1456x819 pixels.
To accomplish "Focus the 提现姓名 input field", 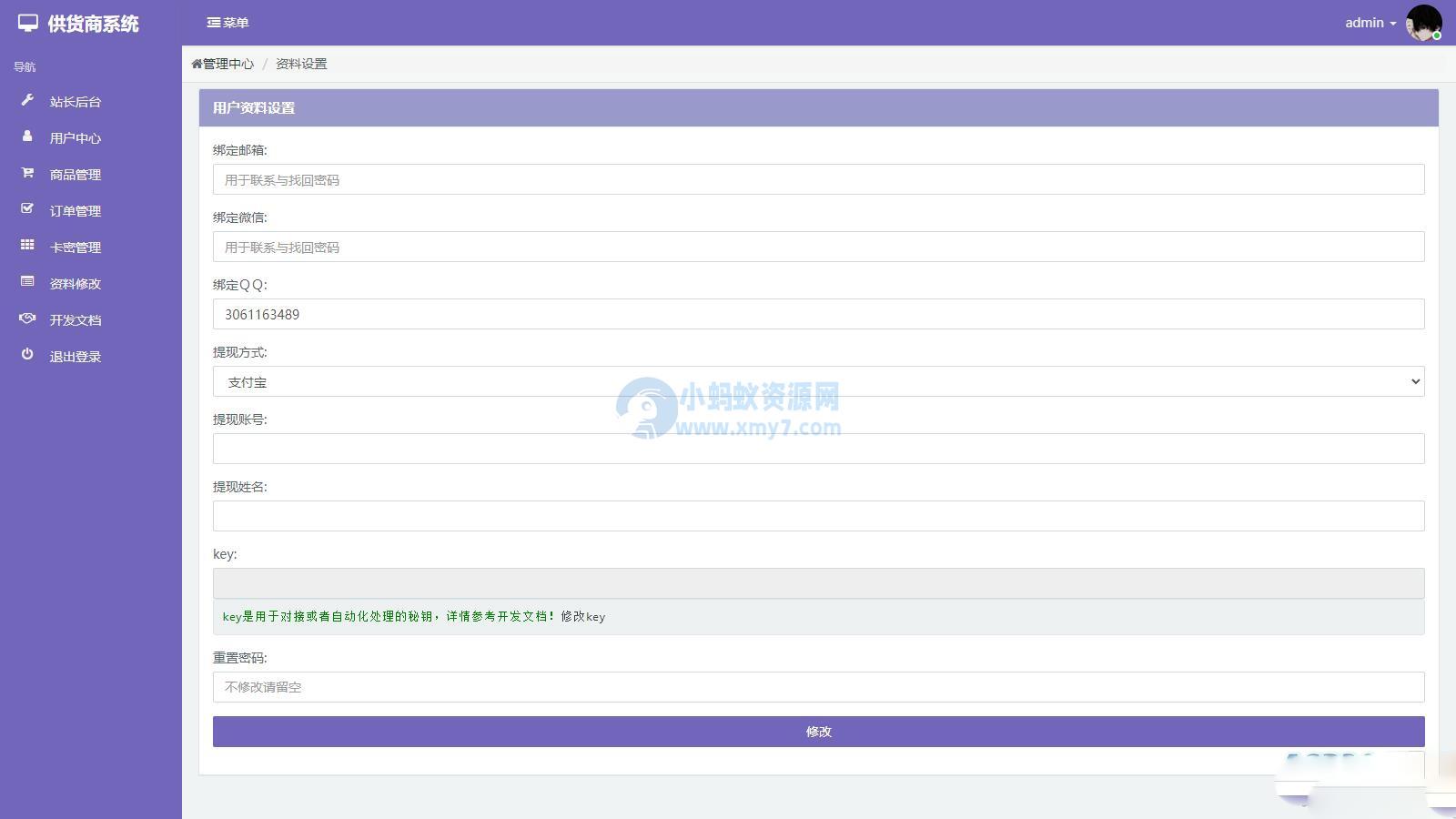I will [x=818, y=516].
